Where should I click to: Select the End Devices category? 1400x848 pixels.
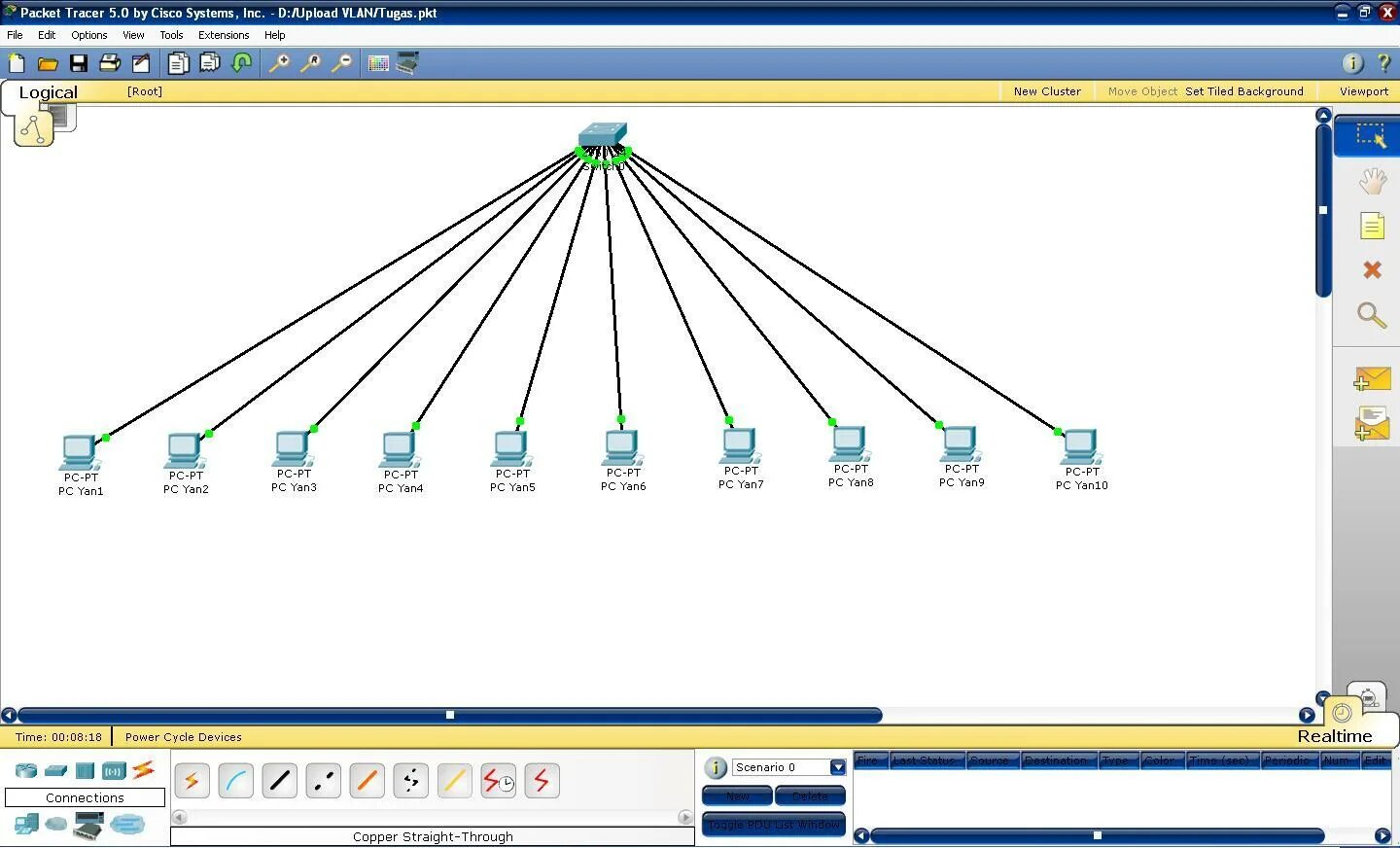coord(26,825)
